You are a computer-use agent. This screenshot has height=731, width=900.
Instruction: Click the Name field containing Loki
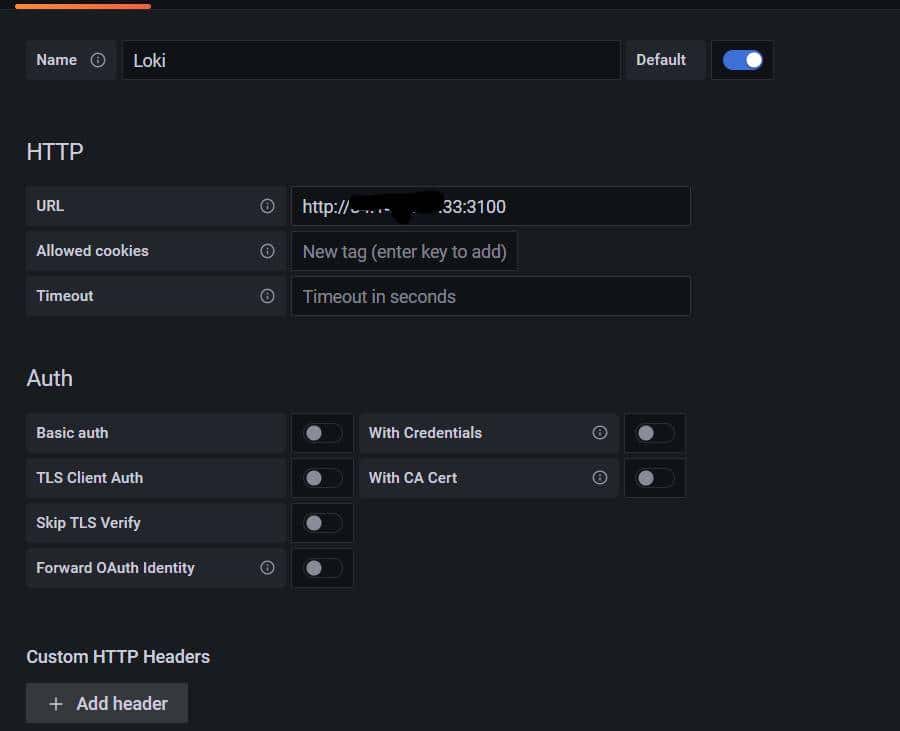pyautogui.click(x=370, y=60)
